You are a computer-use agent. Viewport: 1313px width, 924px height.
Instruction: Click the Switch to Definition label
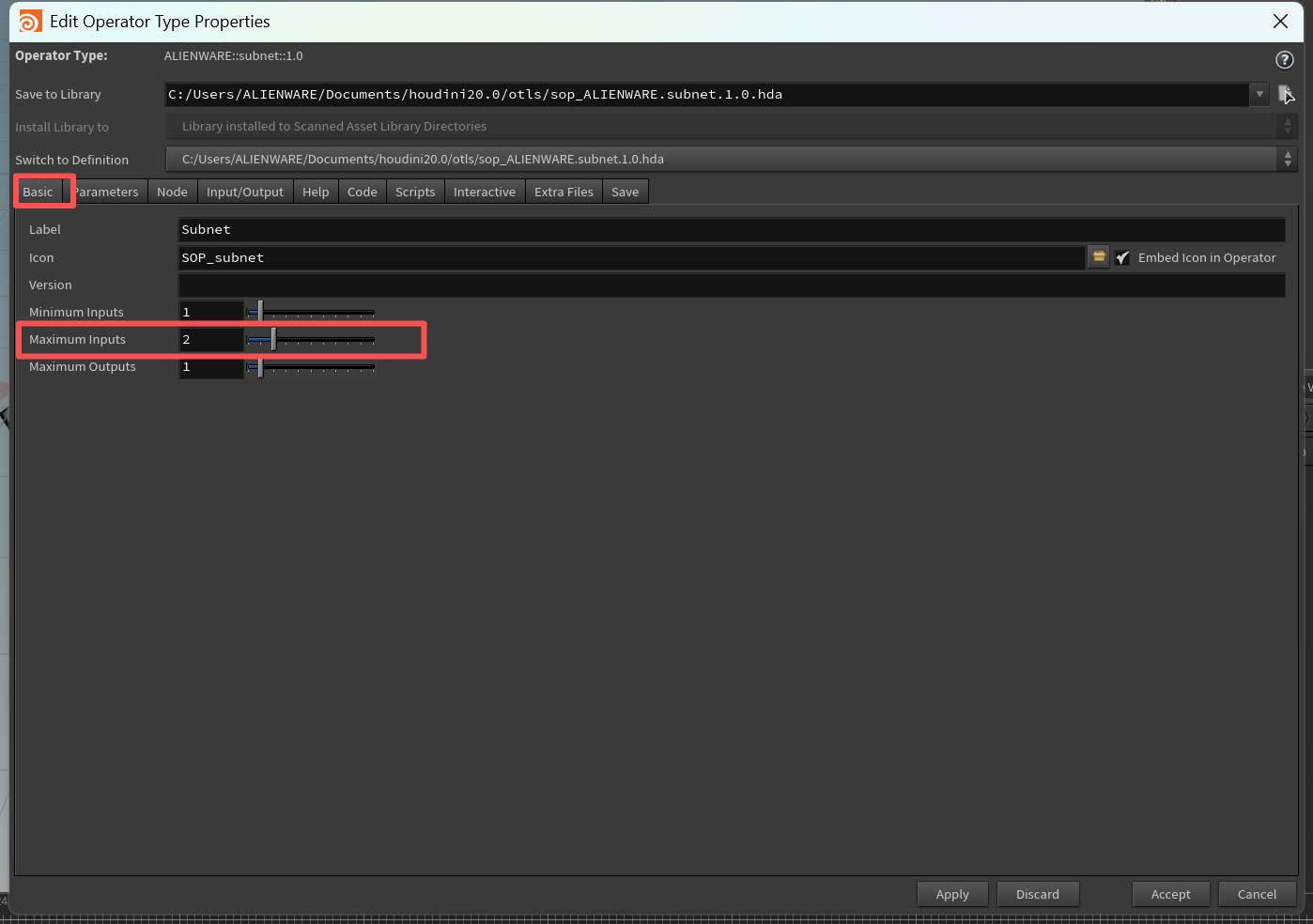click(x=71, y=160)
